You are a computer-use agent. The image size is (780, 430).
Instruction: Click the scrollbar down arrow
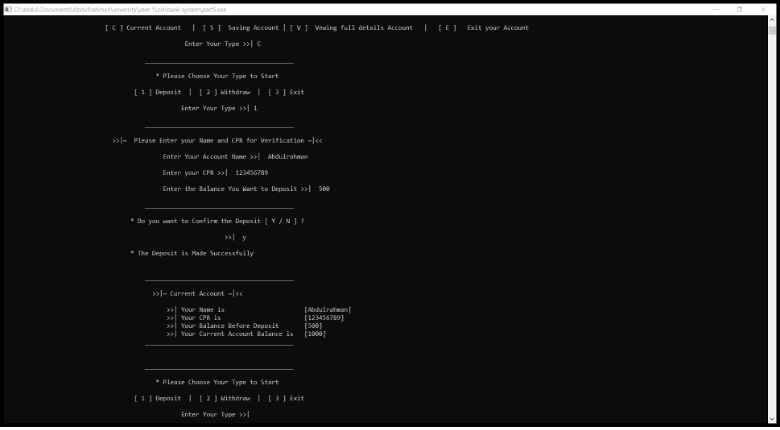tap(772, 419)
